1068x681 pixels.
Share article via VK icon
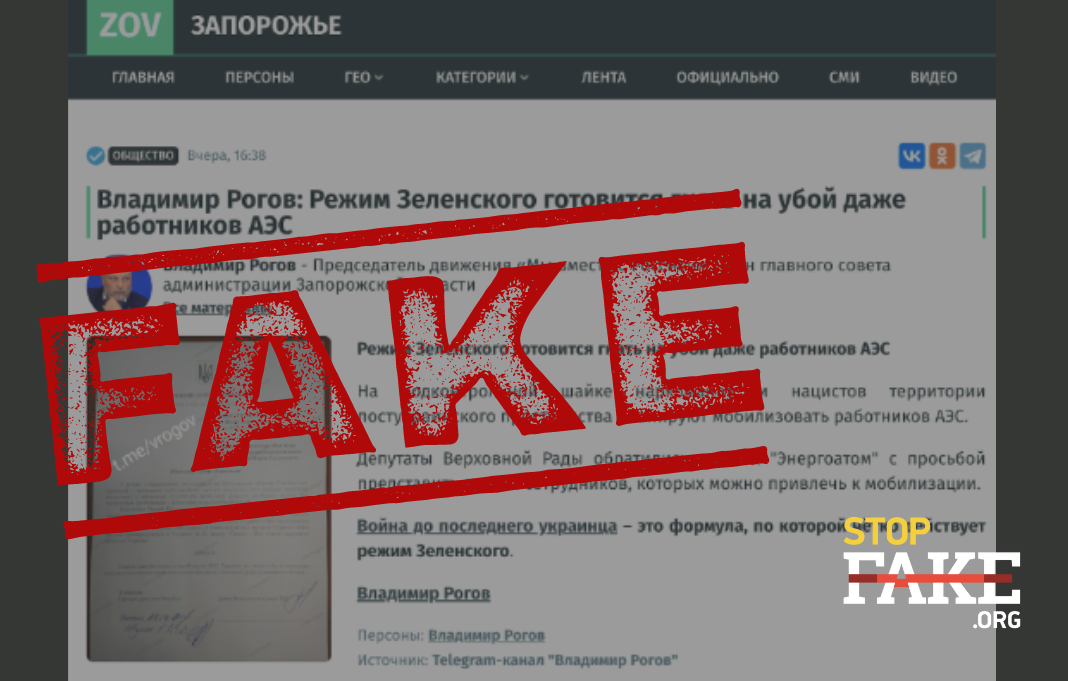tap(911, 156)
